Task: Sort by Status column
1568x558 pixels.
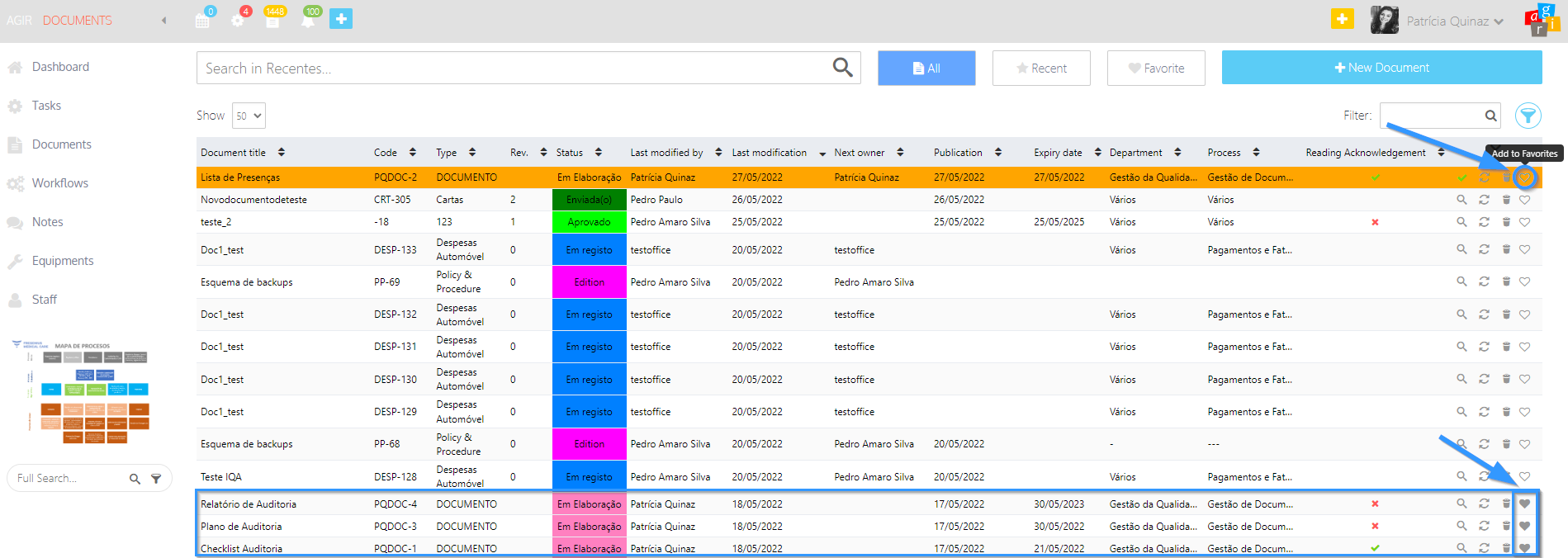Action: 579,153
